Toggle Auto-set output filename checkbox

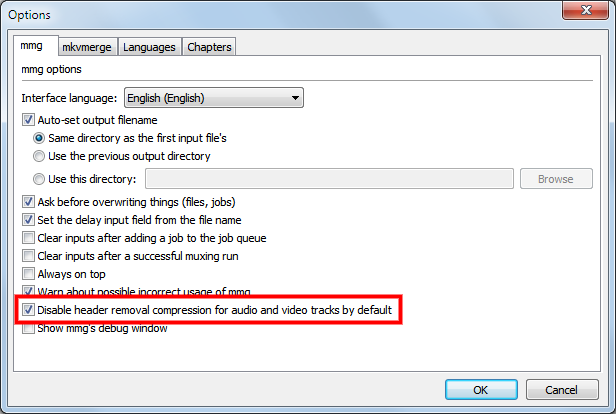28,120
